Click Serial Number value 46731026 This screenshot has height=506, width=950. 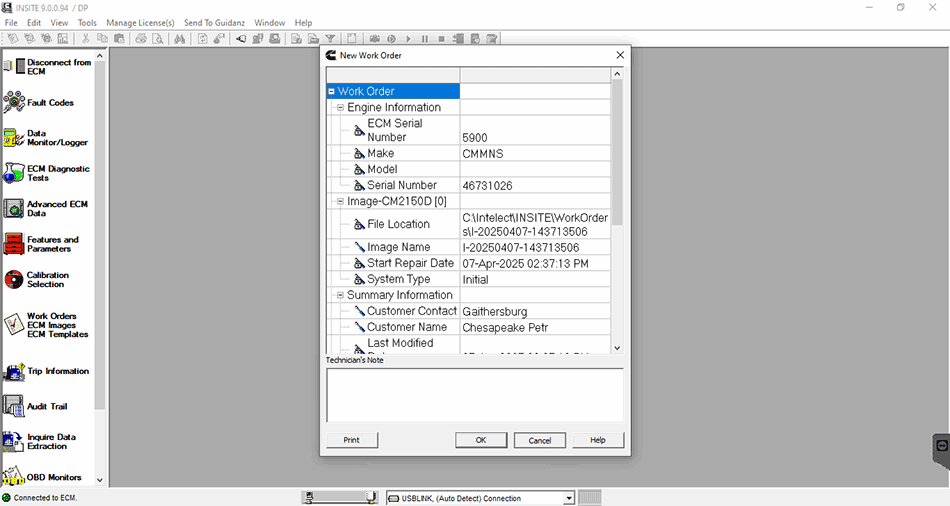487,185
